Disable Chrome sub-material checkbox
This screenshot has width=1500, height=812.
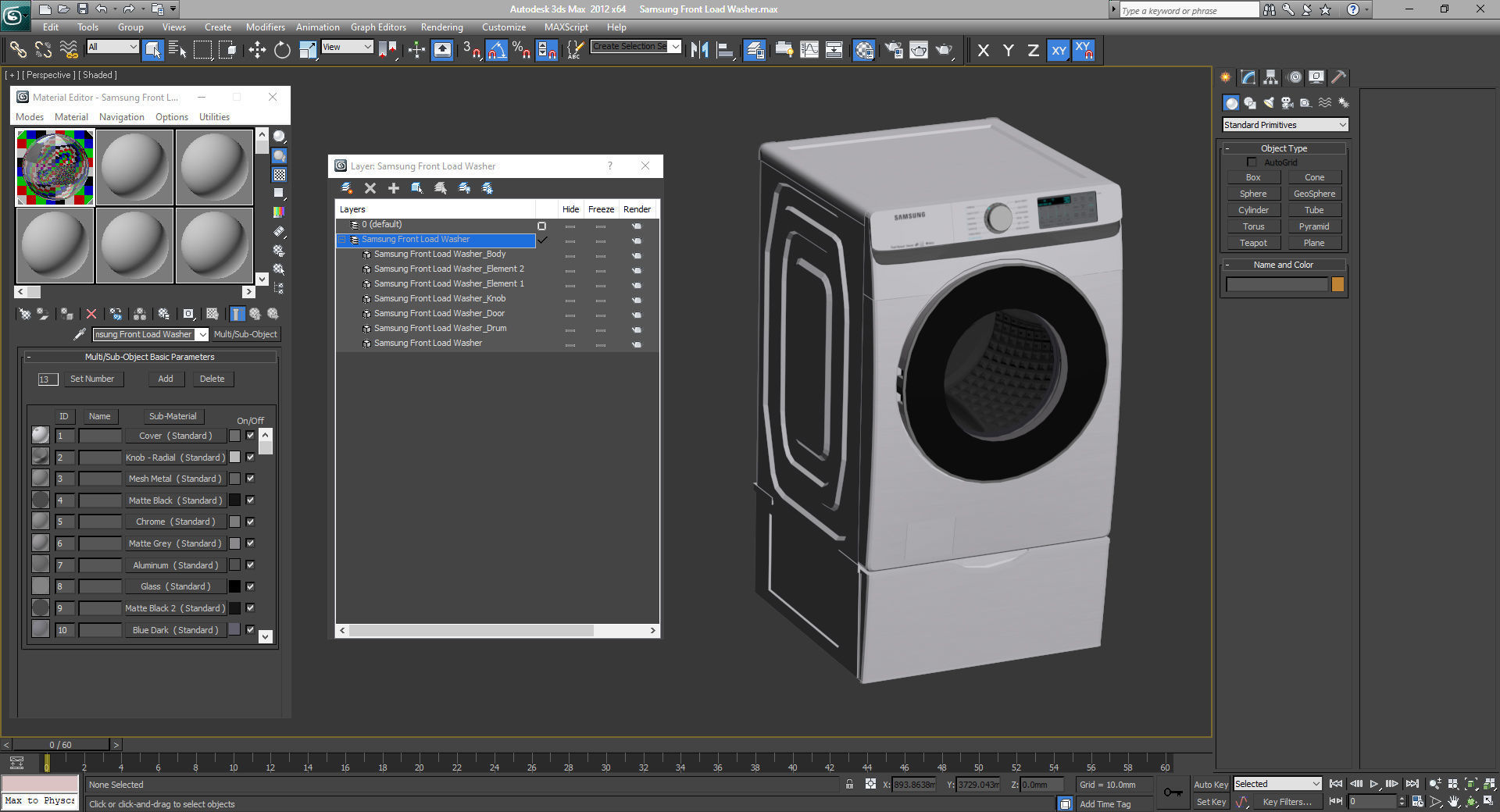[x=250, y=522]
